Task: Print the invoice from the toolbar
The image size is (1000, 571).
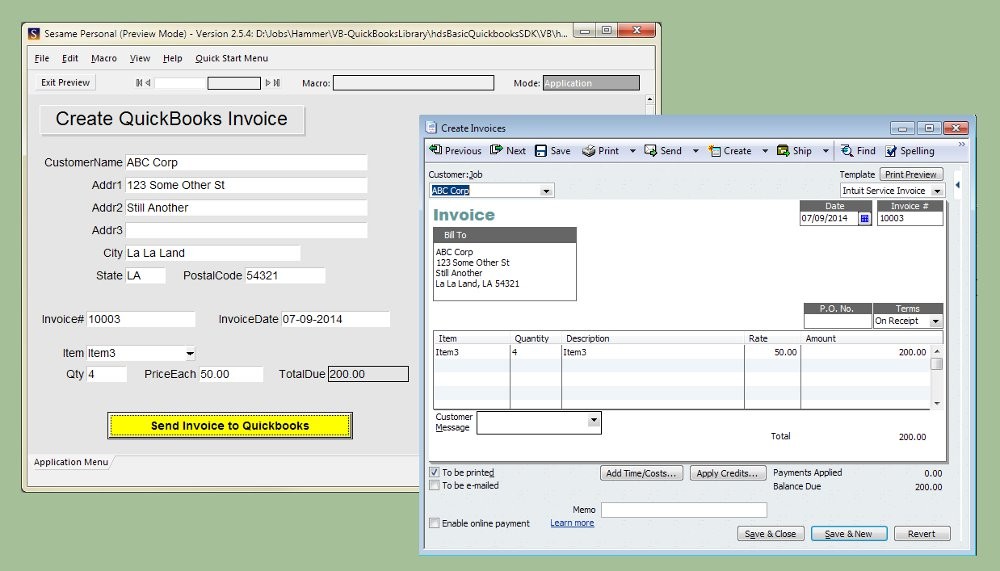Action: coord(600,151)
